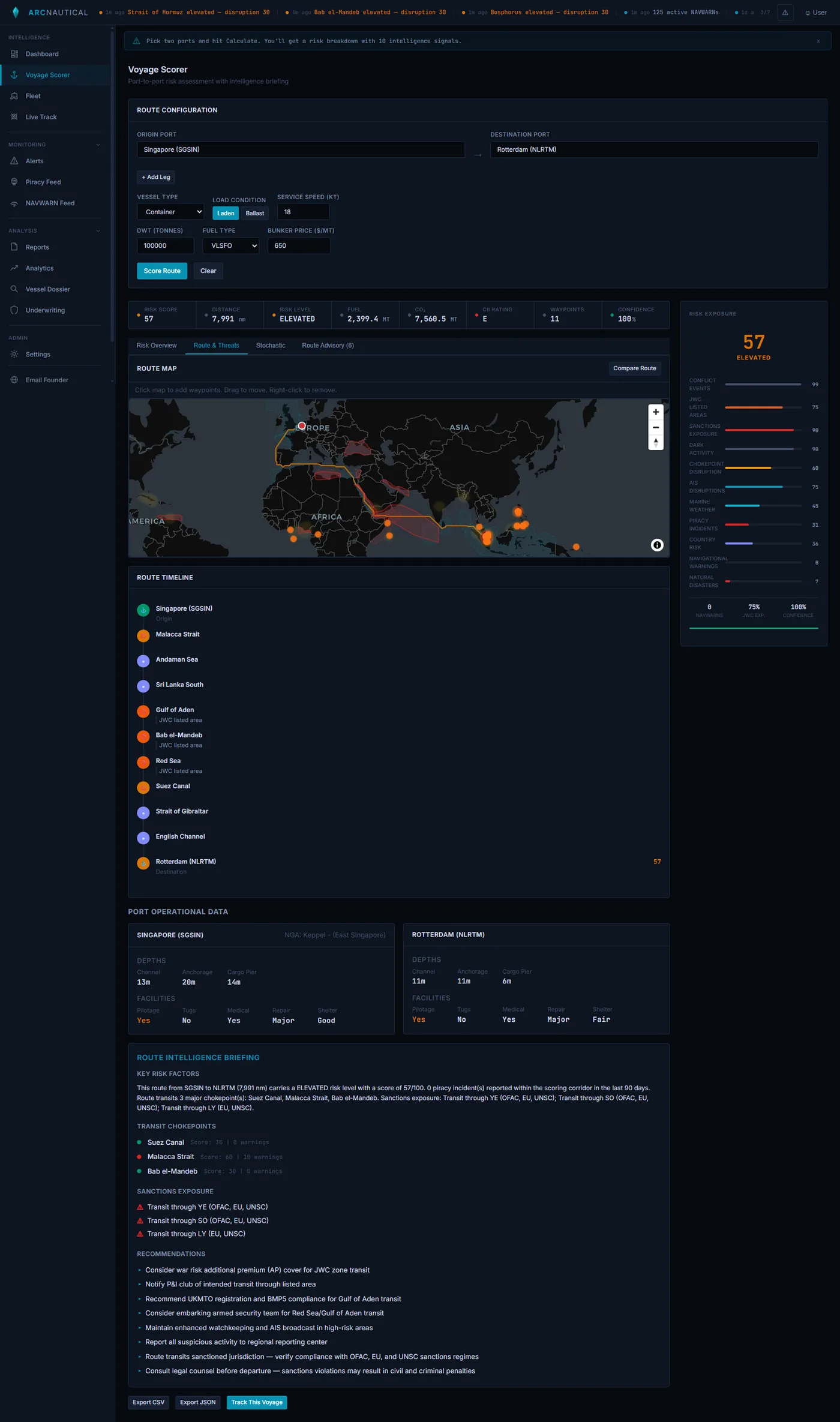The image size is (840, 1422).
Task: Zoom in on the route map
Action: pos(656,412)
